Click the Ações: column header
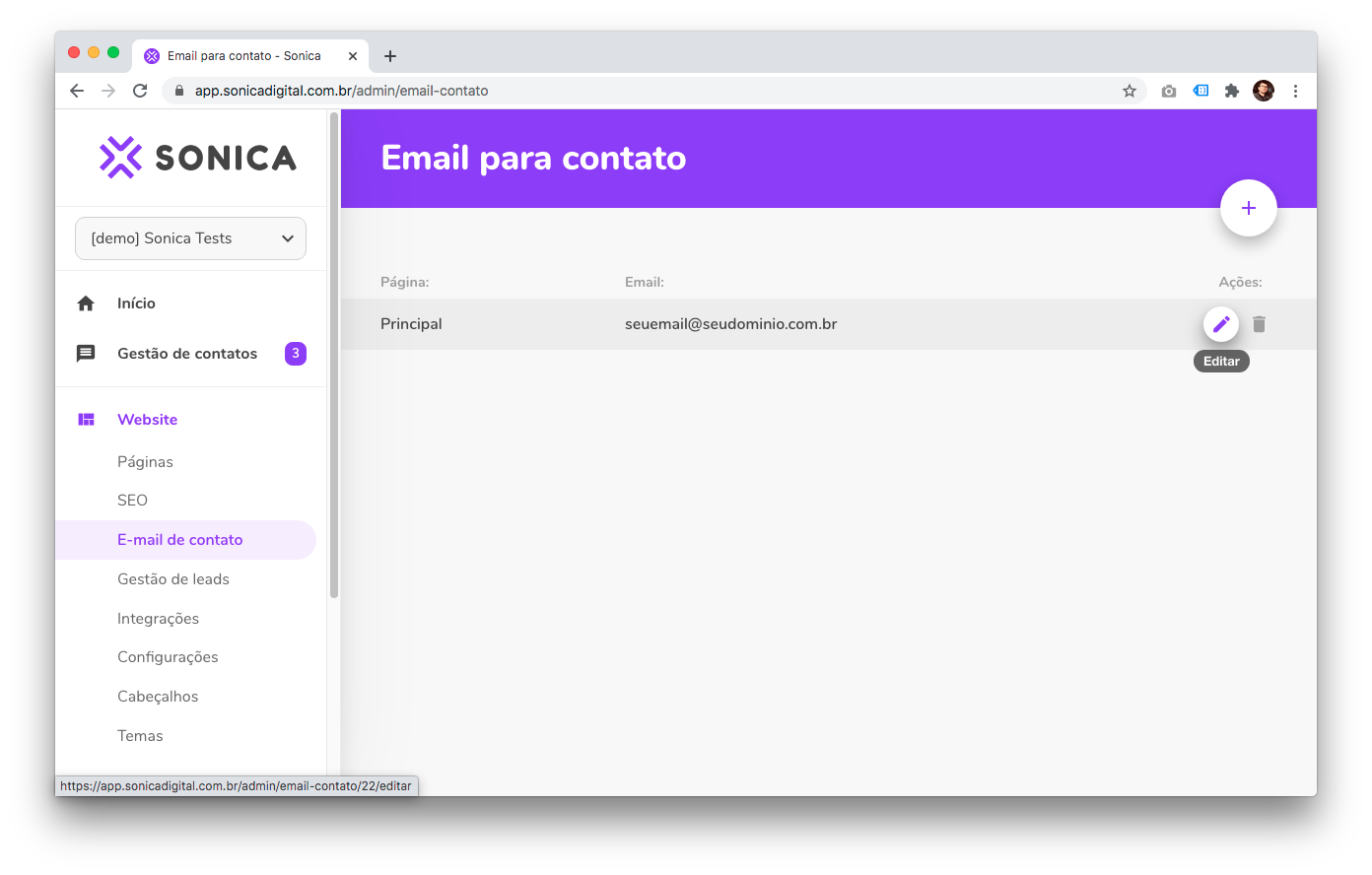The height and width of the screenshot is (875, 1372). click(x=1240, y=282)
